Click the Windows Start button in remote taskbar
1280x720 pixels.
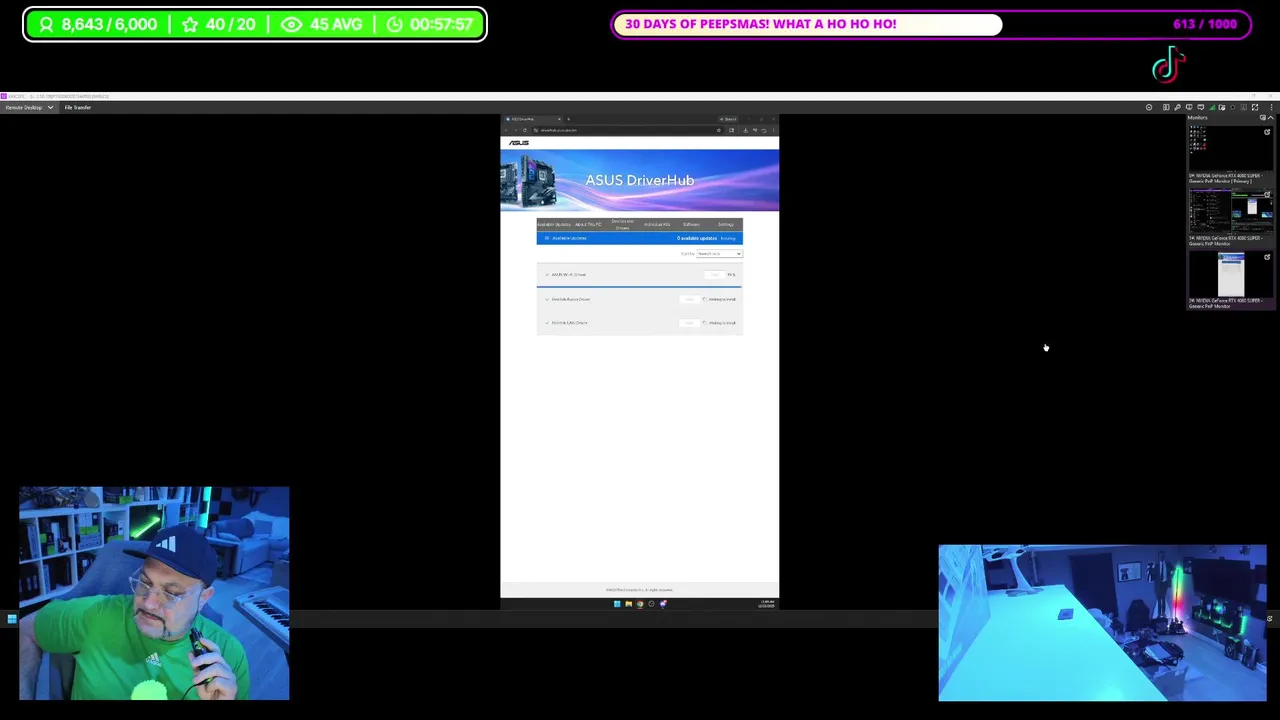[x=617, y=604]
